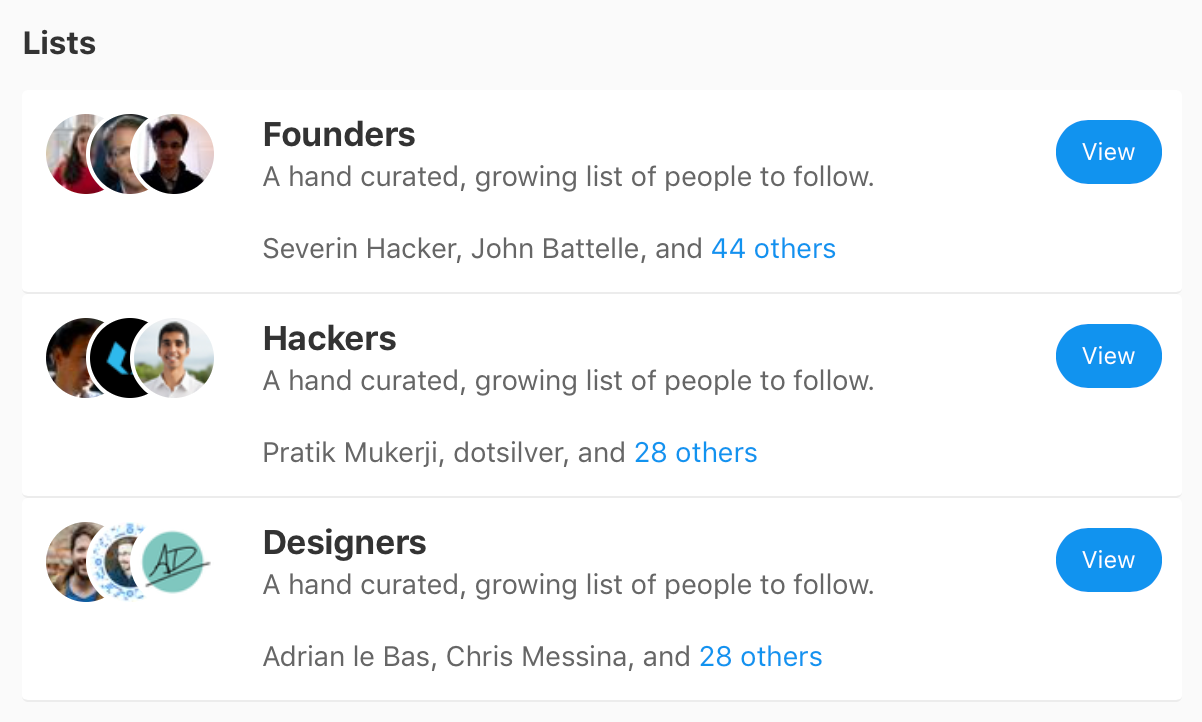
Task: Click '28 others' link in Designers row
Action: pos(760,656)
